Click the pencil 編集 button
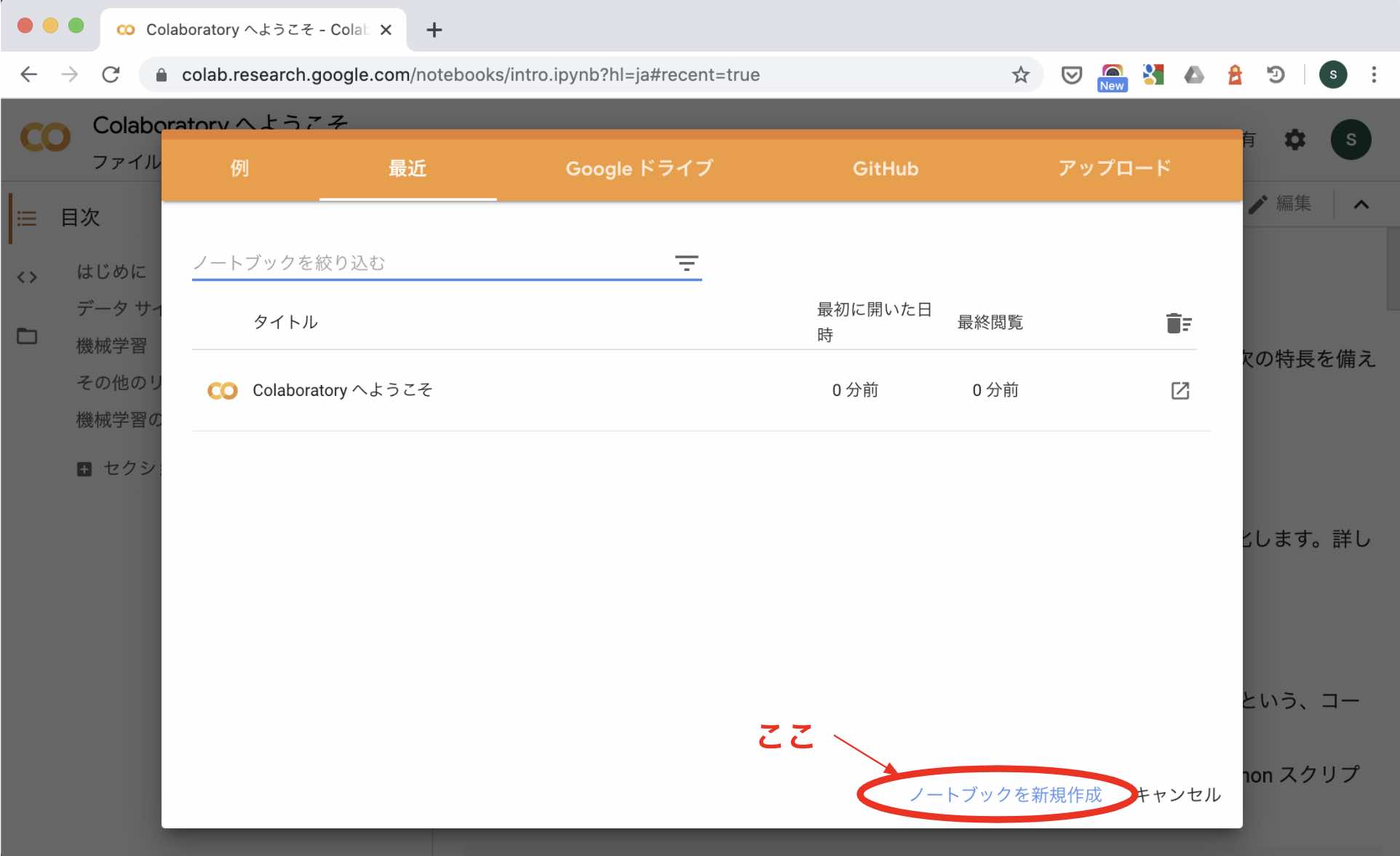The height and width of the screenshot is (856, 1400). point(1281,203)
